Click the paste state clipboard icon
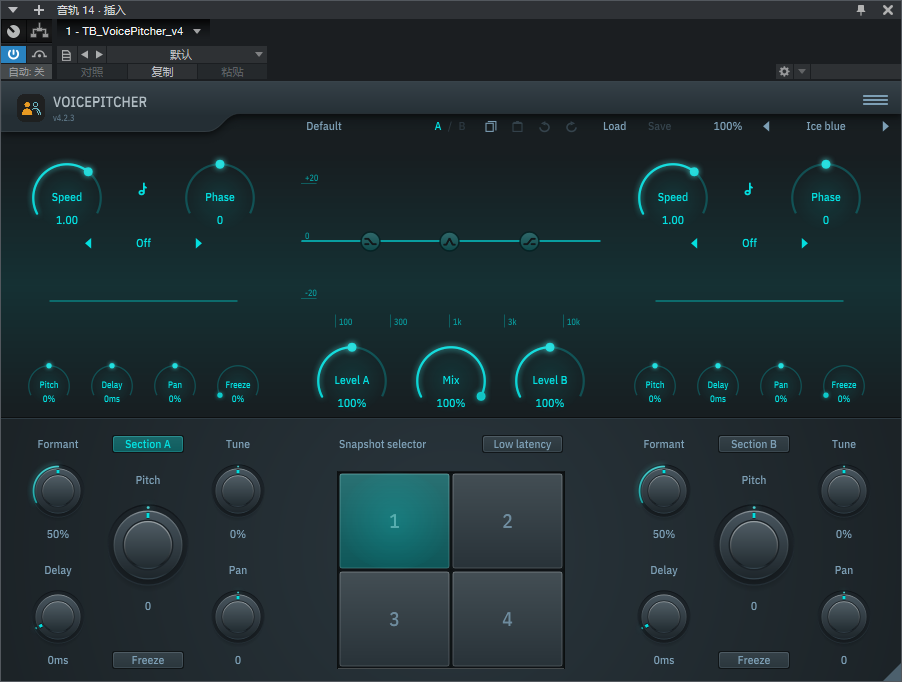The image size is (902, 682). coord(517,127)
